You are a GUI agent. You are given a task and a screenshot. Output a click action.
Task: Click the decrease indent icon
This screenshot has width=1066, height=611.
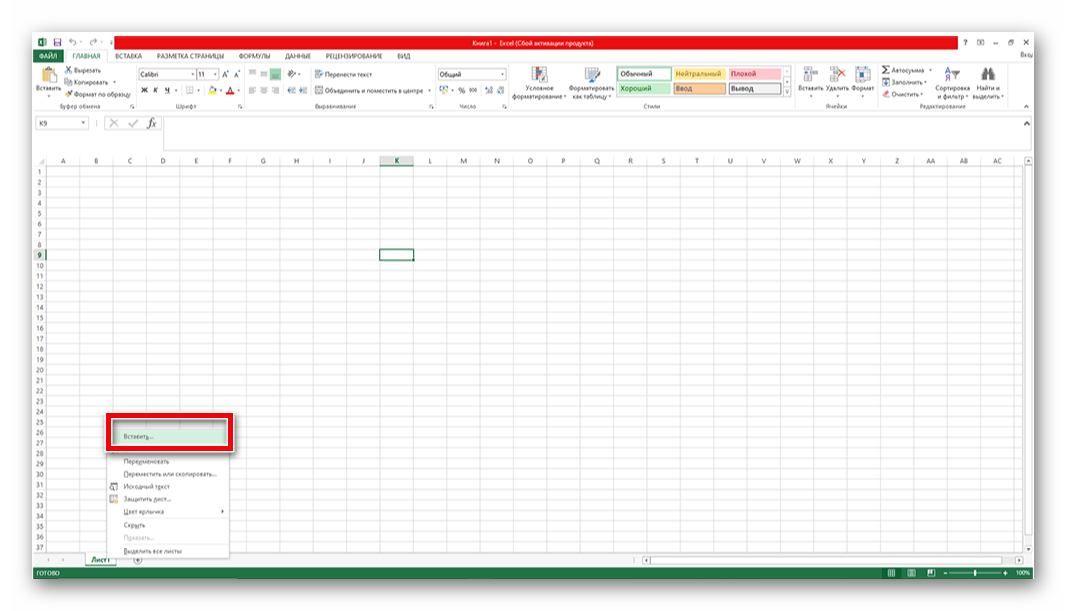(292, 90)
